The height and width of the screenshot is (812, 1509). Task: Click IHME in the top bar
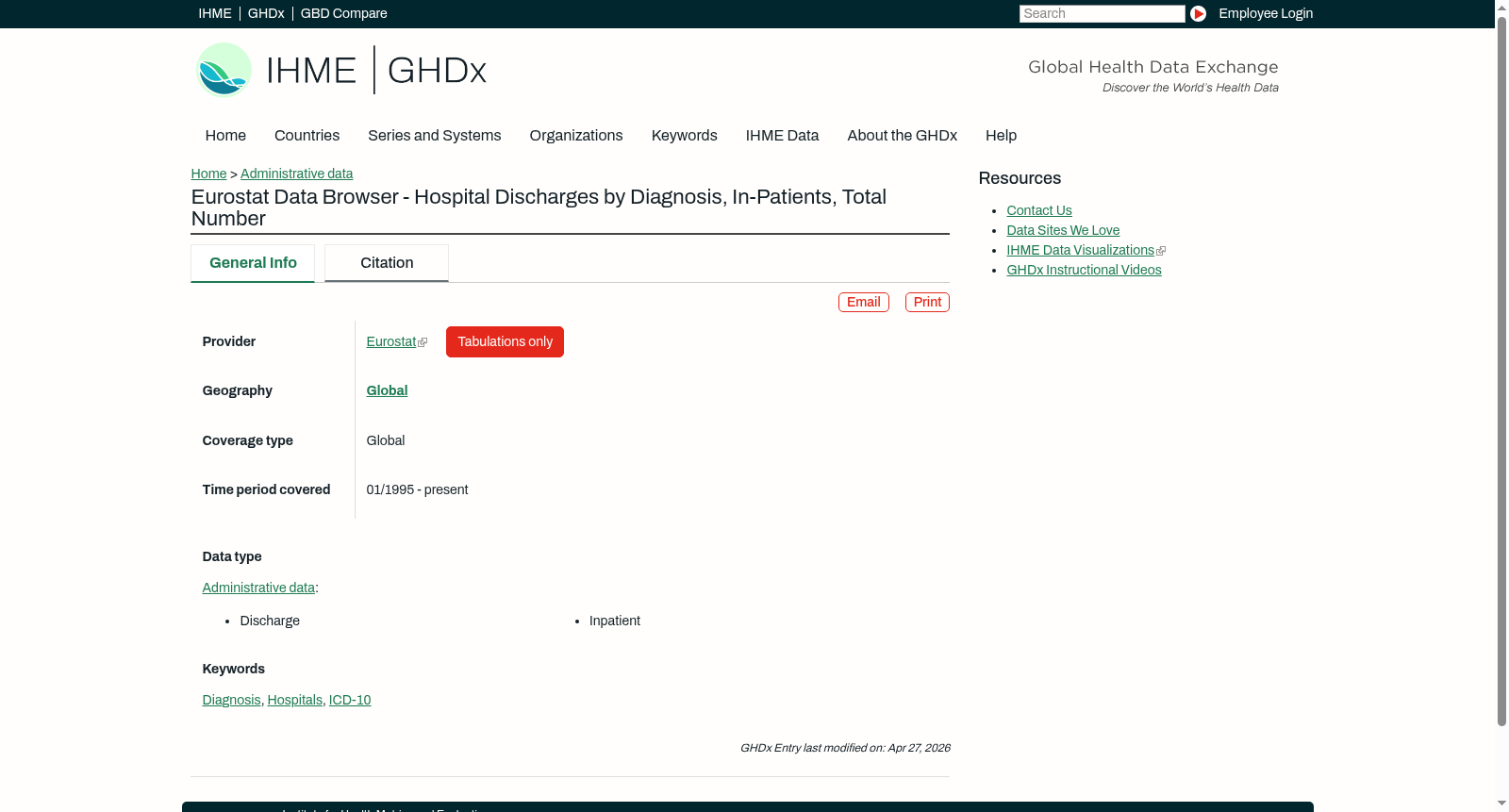[215, 13]
